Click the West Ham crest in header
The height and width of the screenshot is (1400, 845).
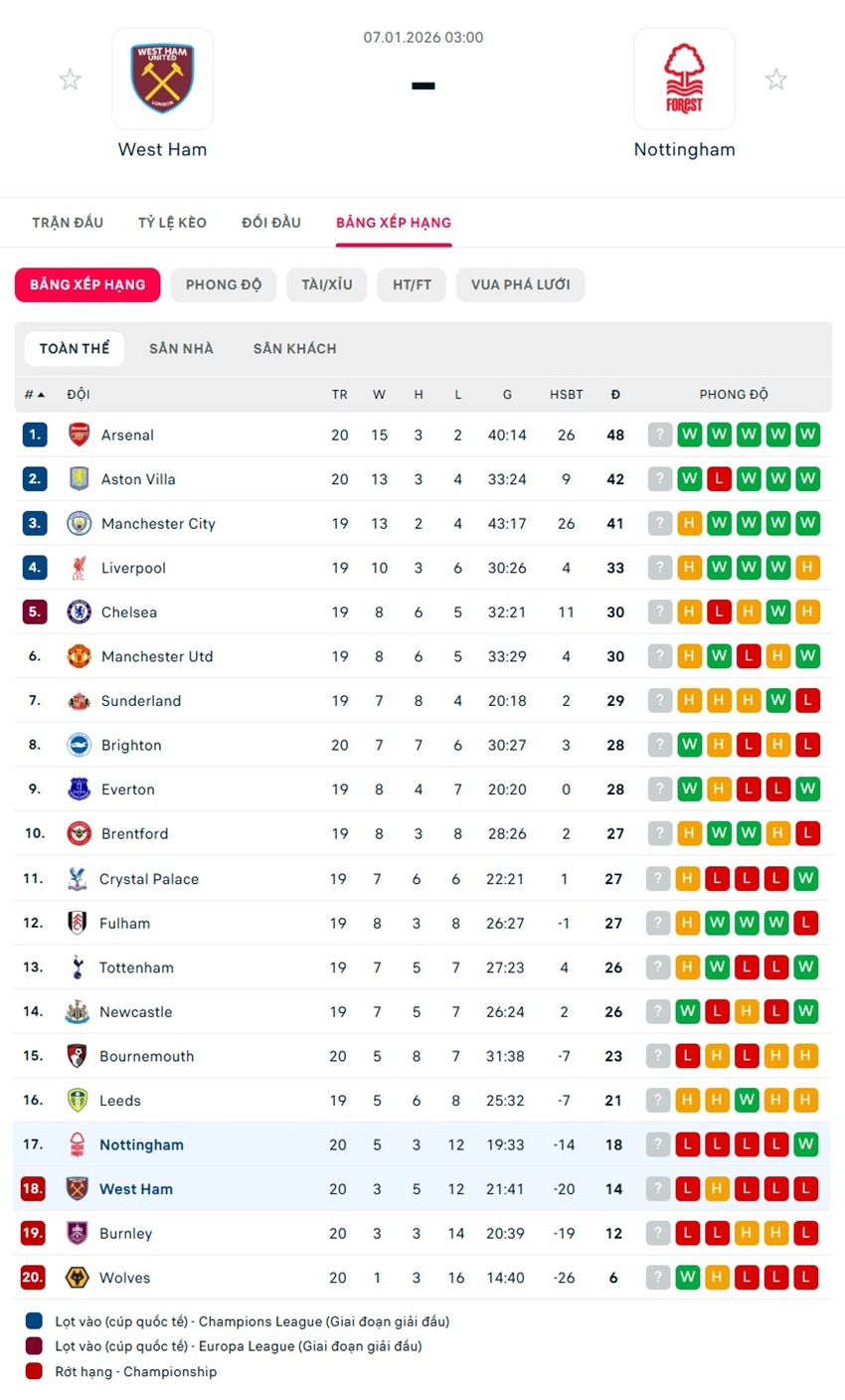[x=162, y=79]
